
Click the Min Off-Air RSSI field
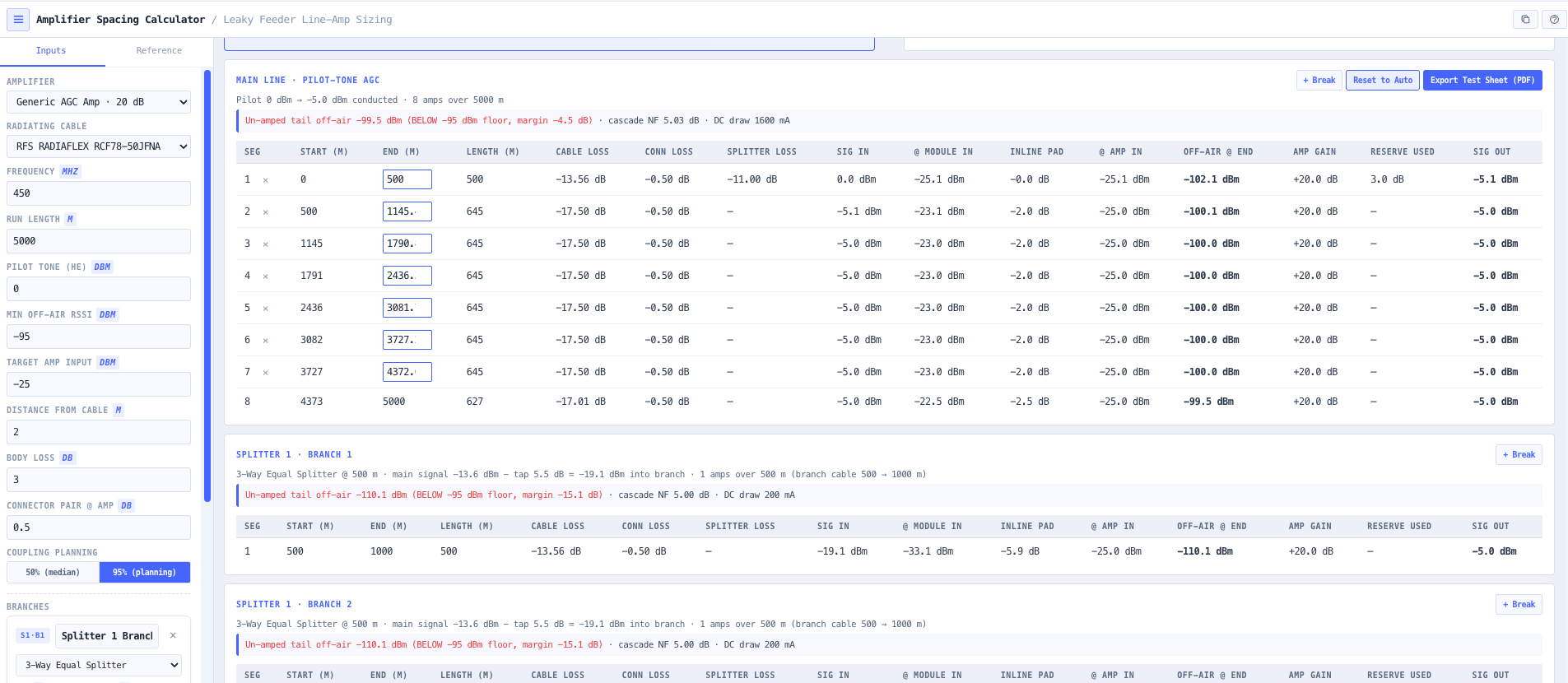[99, 337]
